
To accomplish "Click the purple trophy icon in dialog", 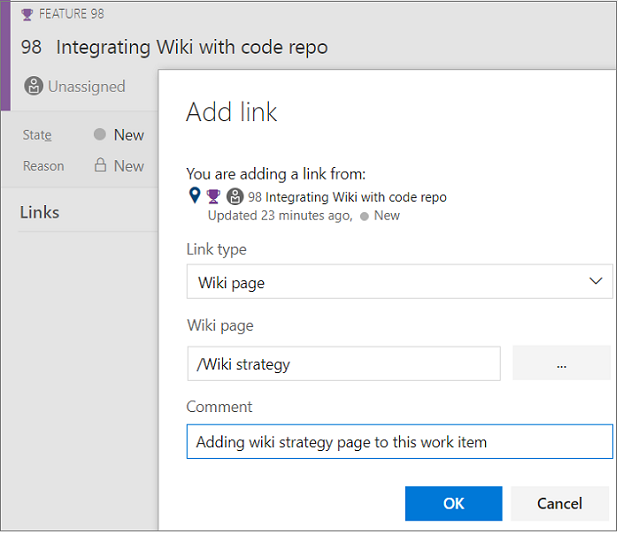I will tap(213, 196).
